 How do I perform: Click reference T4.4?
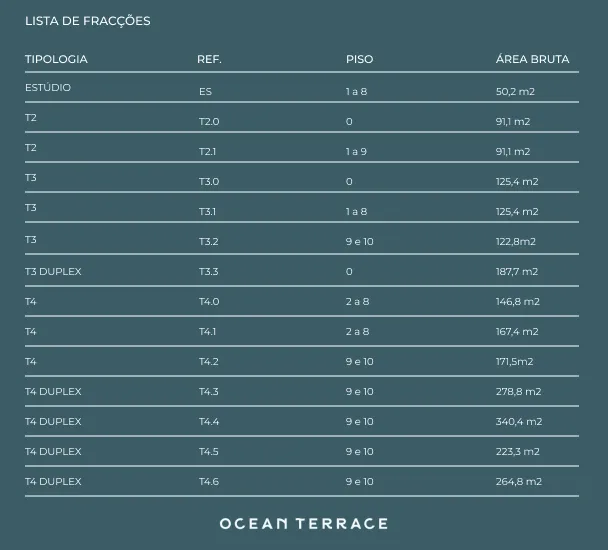209,422
